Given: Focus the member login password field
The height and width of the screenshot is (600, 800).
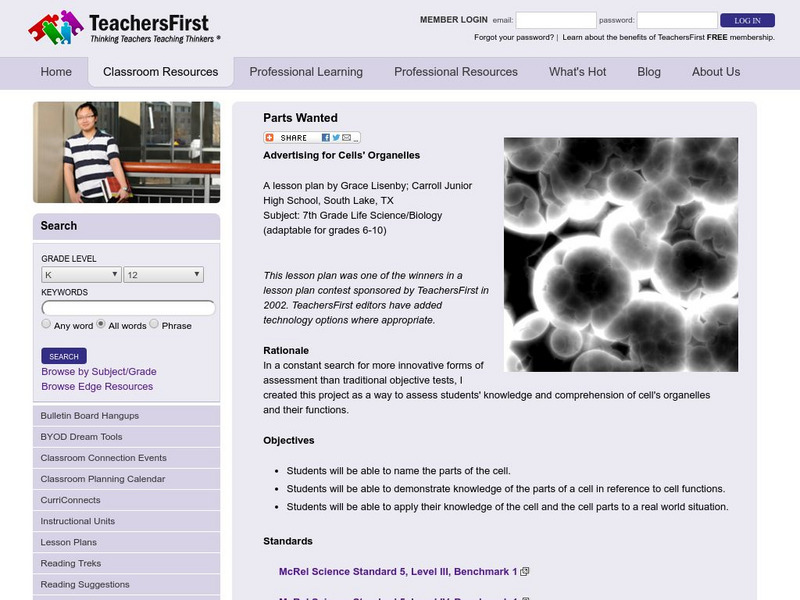Looking at the screenshot, I should click(677, 20).
